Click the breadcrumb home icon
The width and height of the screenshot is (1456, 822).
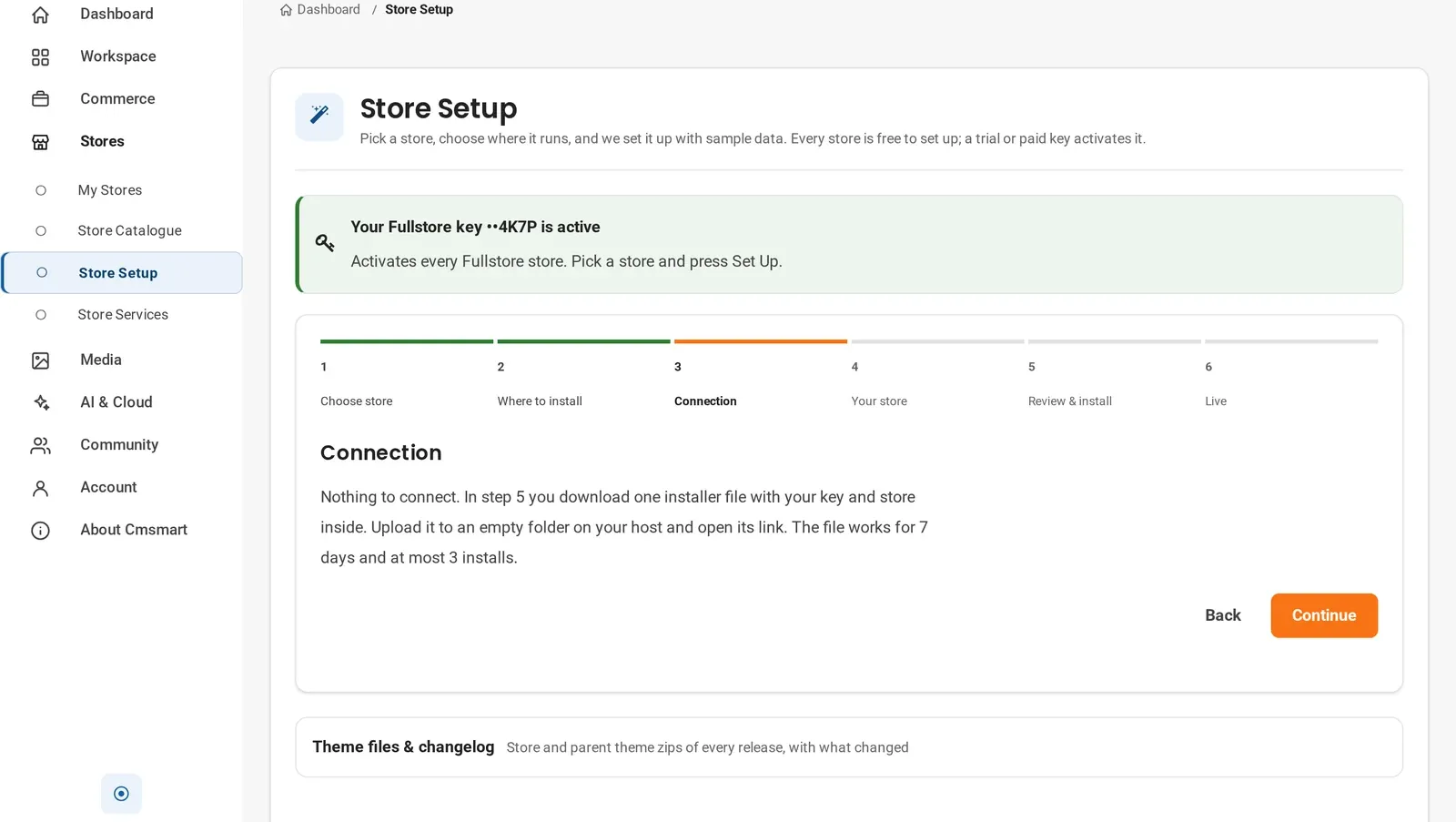286,10
